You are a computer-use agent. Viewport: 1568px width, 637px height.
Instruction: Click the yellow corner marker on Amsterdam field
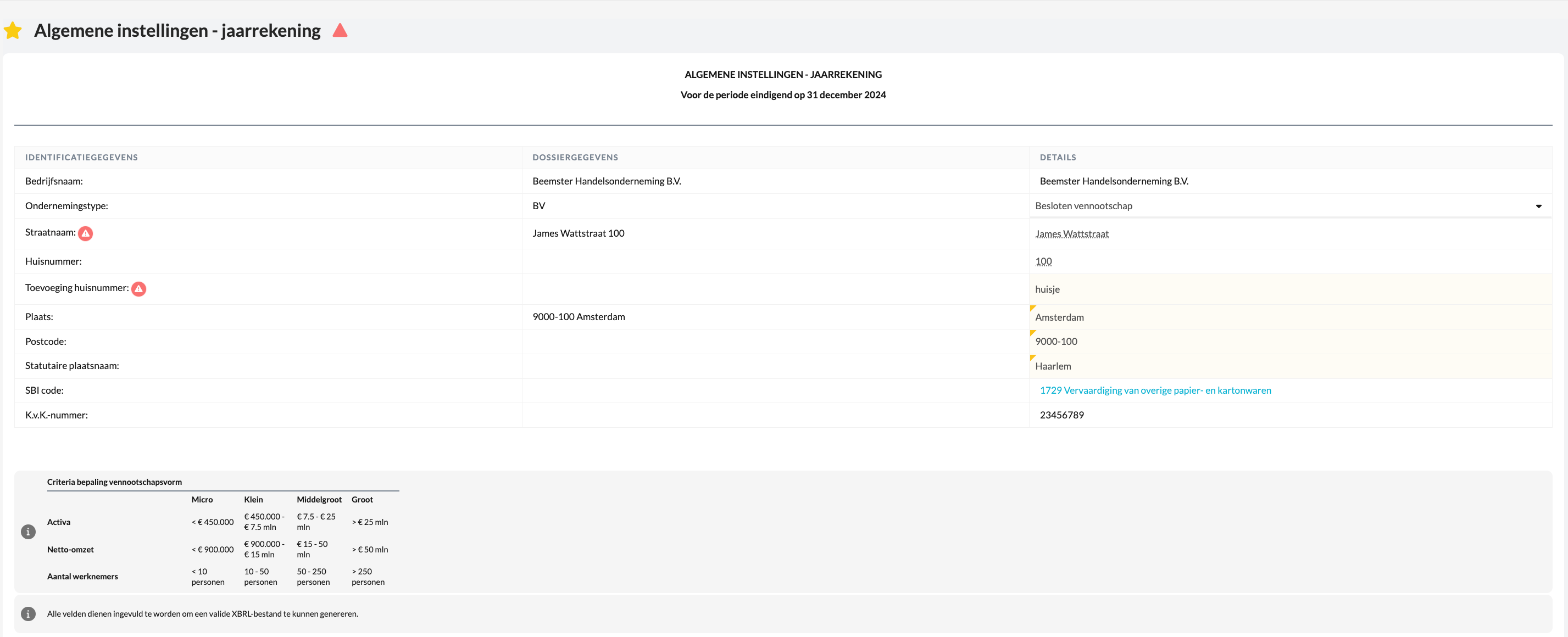coord(1032,309)
